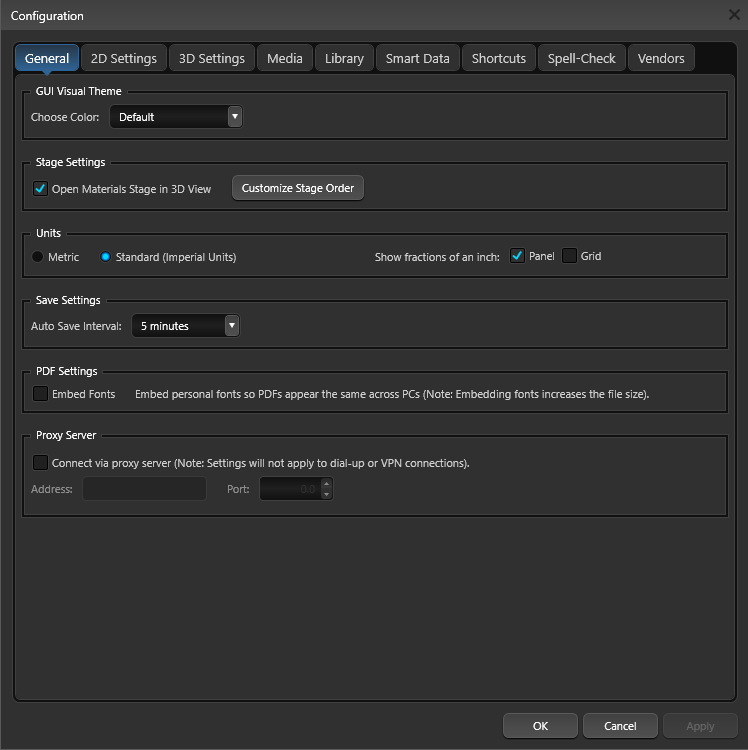The image size is (748, 750).
Task: Switch to the Shortcuts tab
Action: coord(499,58)
